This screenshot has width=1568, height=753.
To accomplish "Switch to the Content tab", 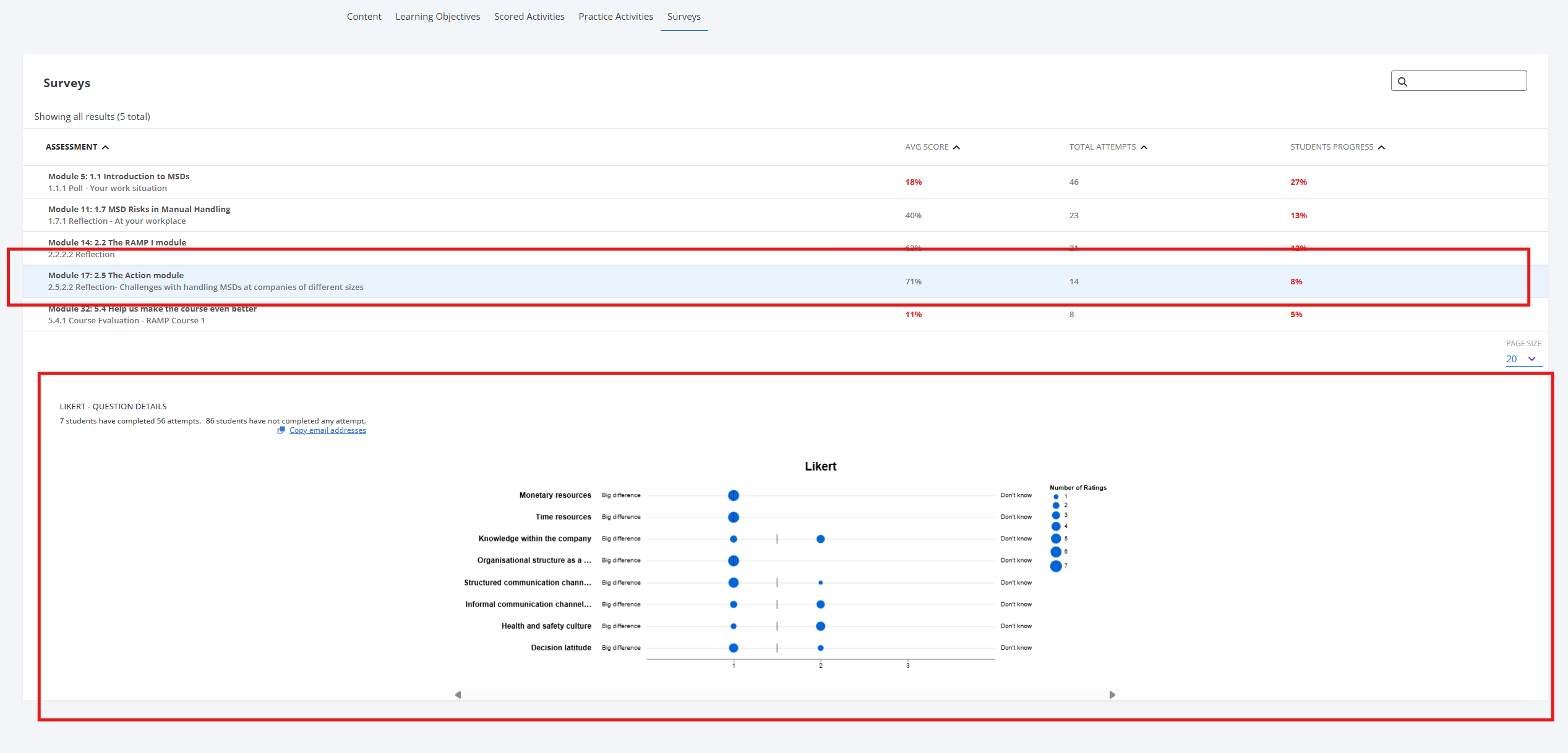I will [364, 17].
